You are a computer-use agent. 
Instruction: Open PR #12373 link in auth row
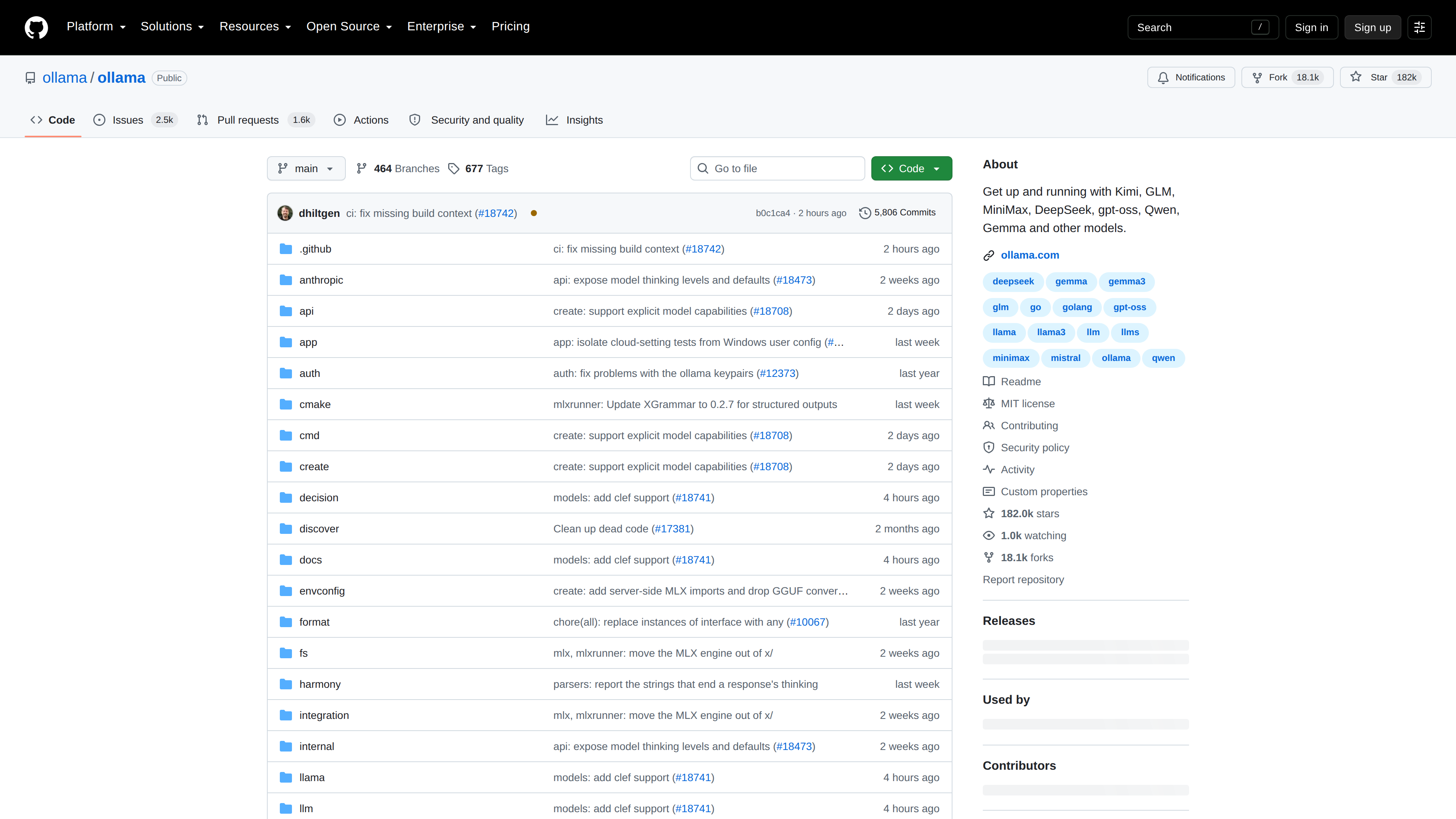coord(777,373)
